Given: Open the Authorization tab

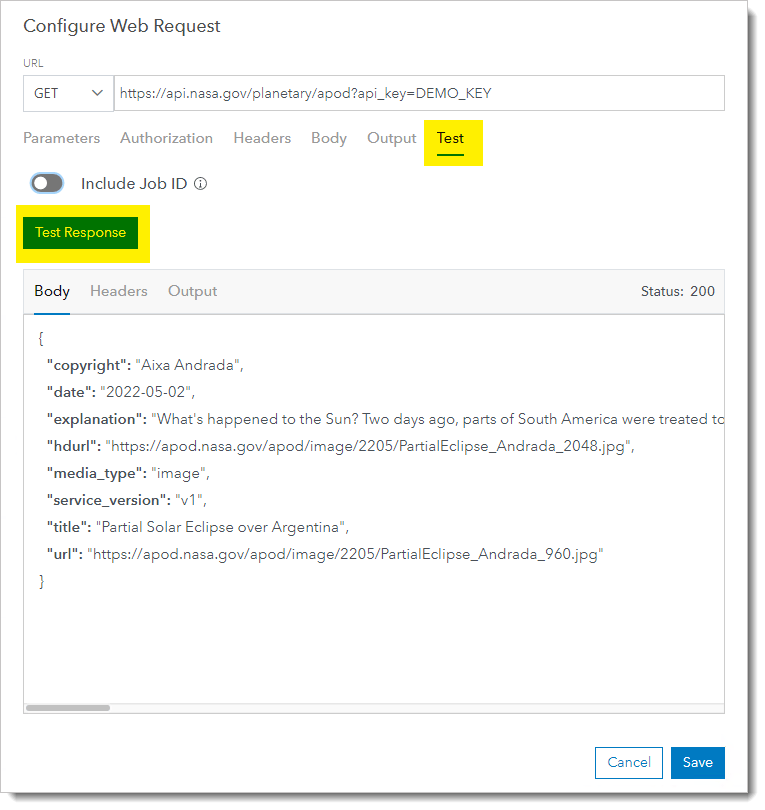Looking at the screenshot, I should [x=166, y=138].
